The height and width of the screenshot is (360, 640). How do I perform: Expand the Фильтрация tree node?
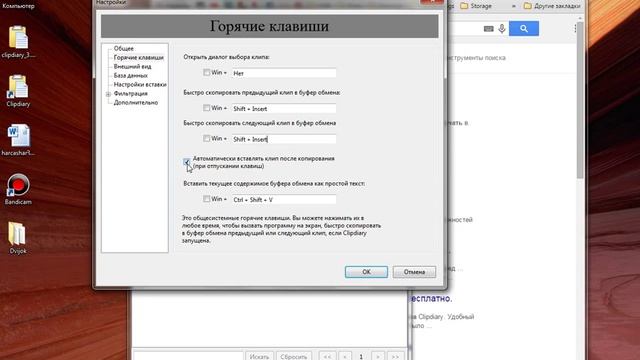click(108, 94)
